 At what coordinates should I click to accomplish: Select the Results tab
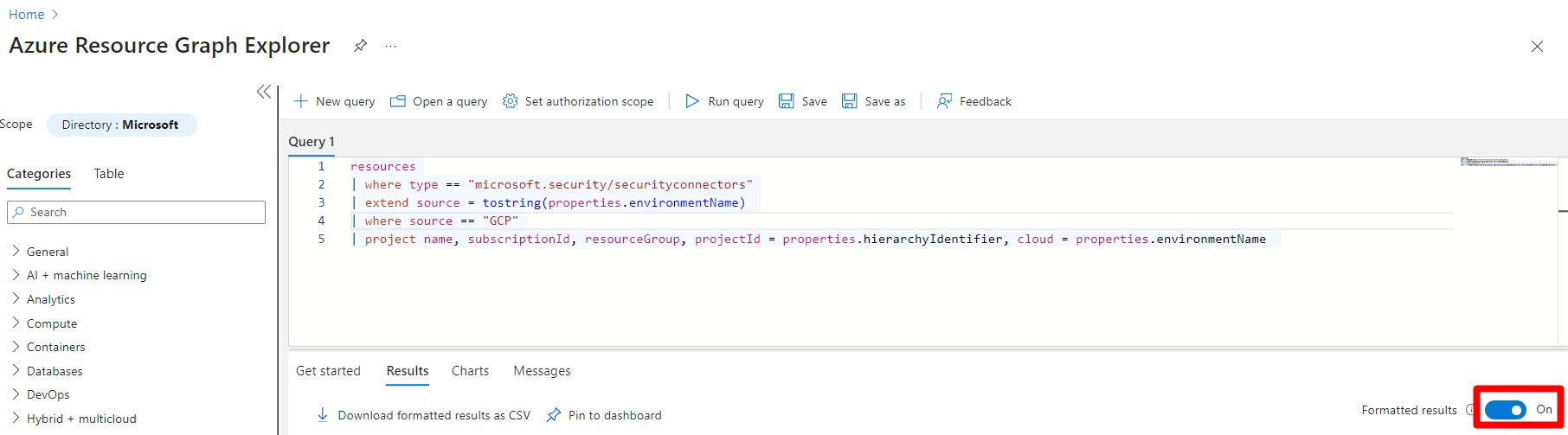pyautogui.click(x=408, y=371)
